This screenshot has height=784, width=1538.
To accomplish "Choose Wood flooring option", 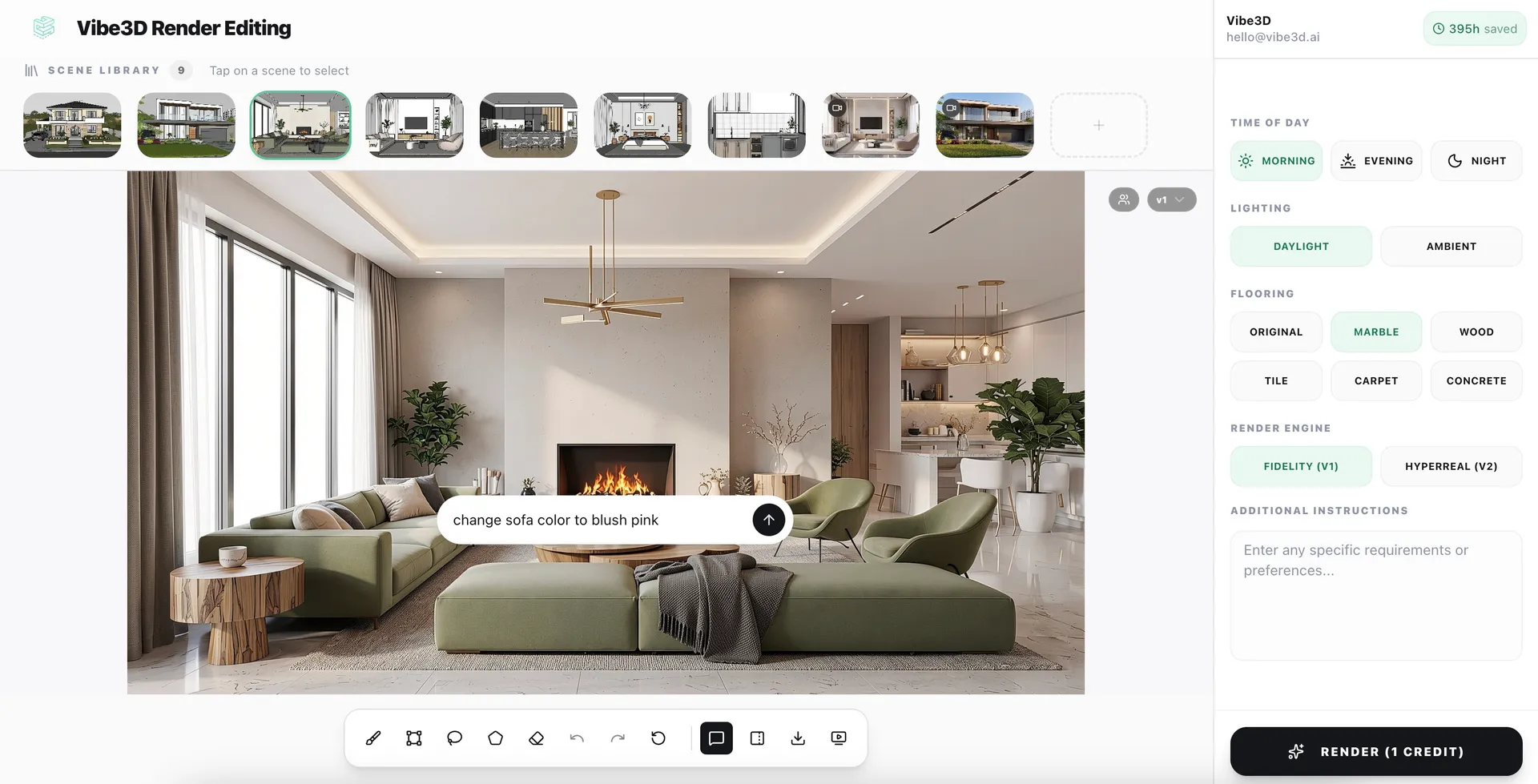I will (1476, 332).
